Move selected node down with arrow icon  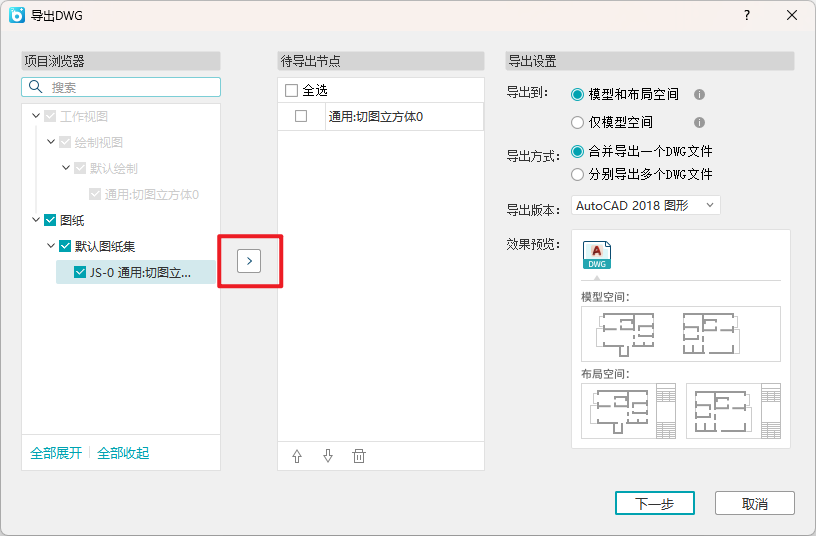pyautogui.click(x=328, y=456)
